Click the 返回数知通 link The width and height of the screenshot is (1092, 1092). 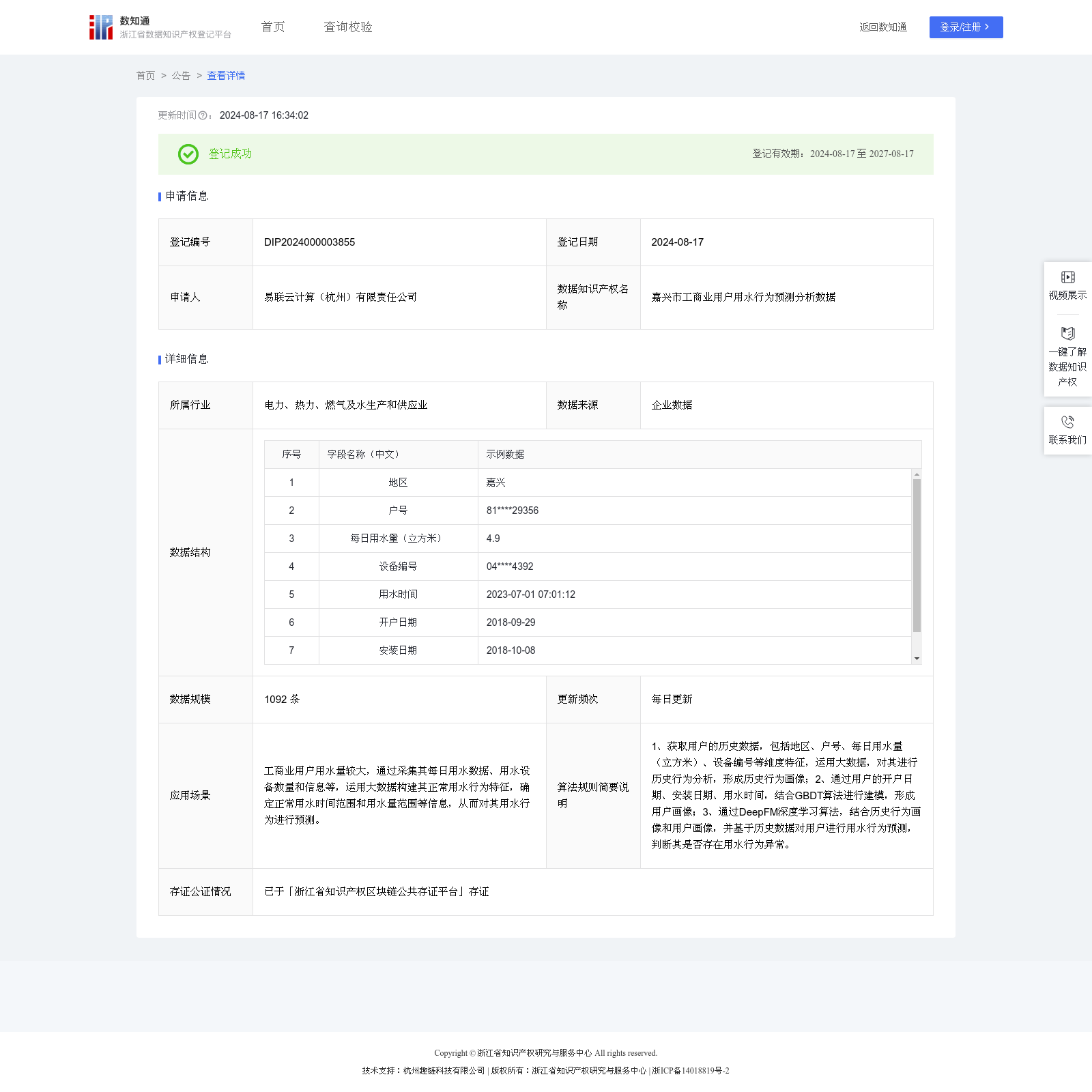click(x=882, y=27)
